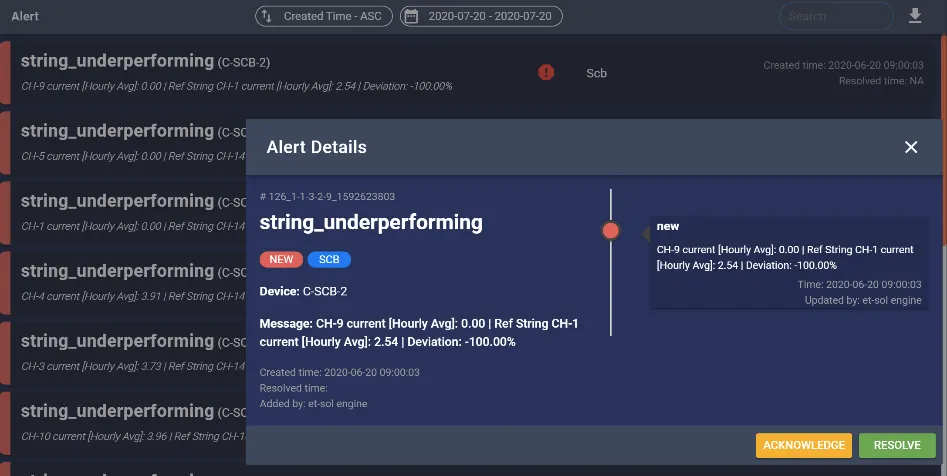
Task: Click Created time 2020-06-20 09:00:03 in top row
Action: pyautogui.click(x=843, y=65)
